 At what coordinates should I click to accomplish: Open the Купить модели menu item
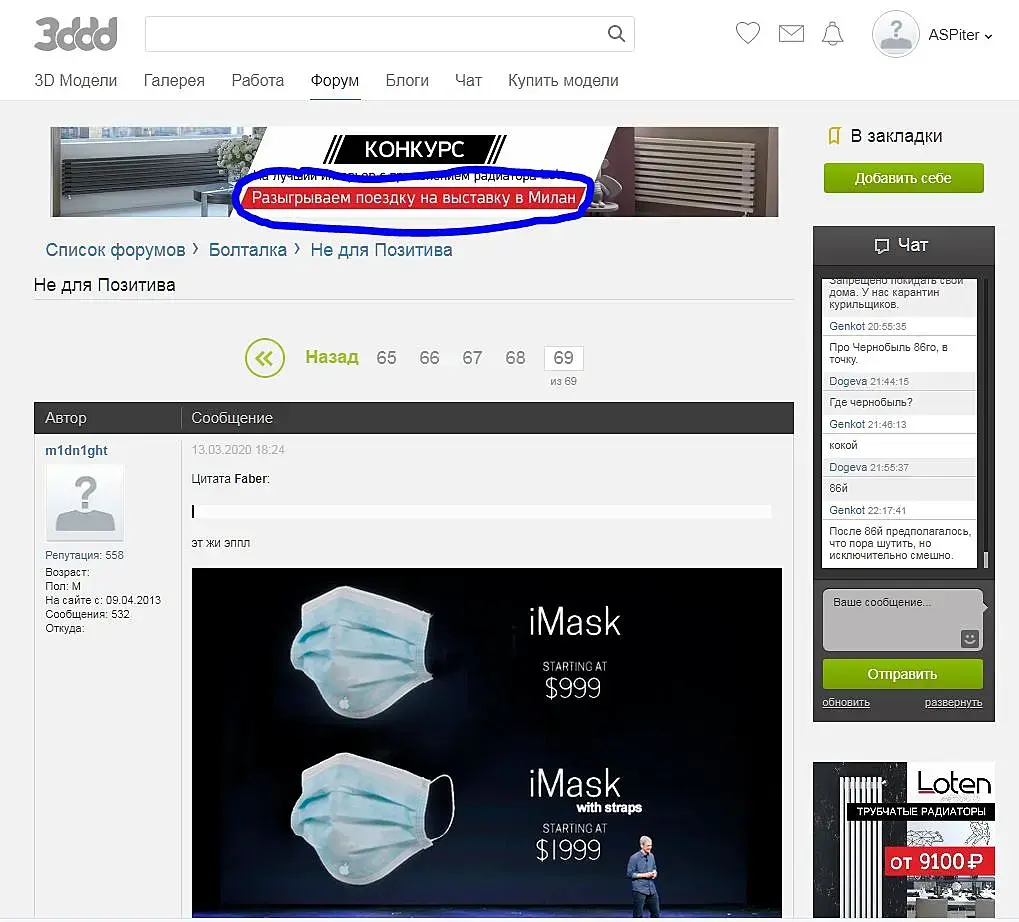click(x=563, y=81)
